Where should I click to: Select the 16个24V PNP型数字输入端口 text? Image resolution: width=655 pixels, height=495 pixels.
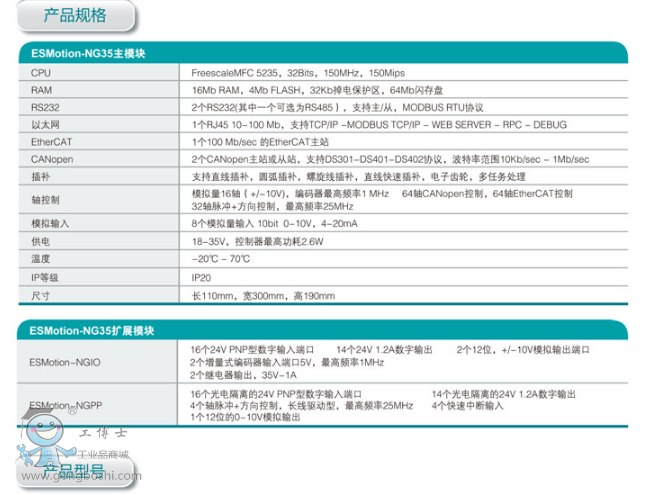pyautogui.click(x=252, y=350)
